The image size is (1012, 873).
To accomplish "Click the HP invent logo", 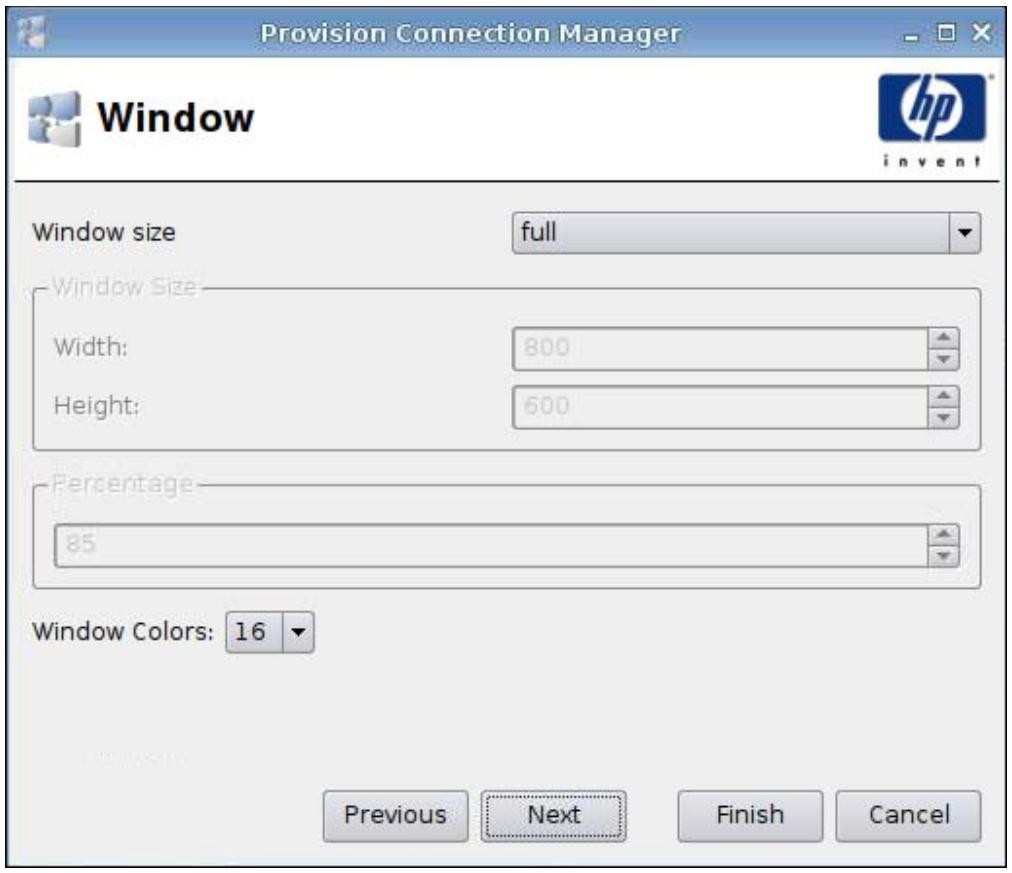I will [932, 121].
